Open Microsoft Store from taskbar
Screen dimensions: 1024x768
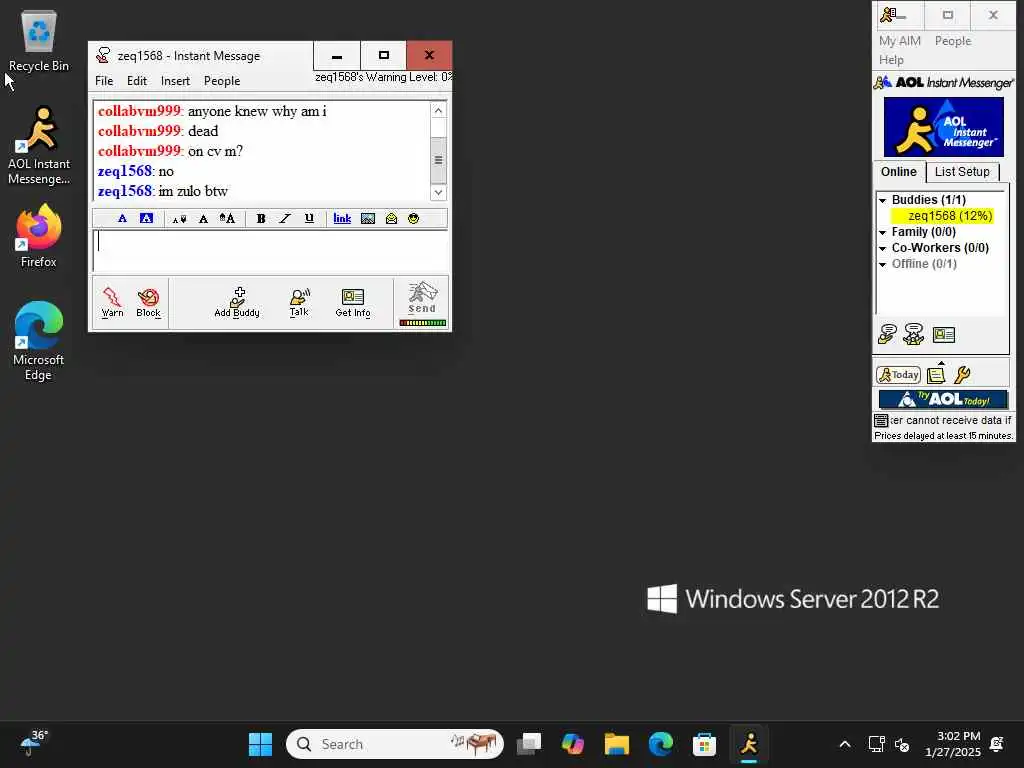point(704,744)
